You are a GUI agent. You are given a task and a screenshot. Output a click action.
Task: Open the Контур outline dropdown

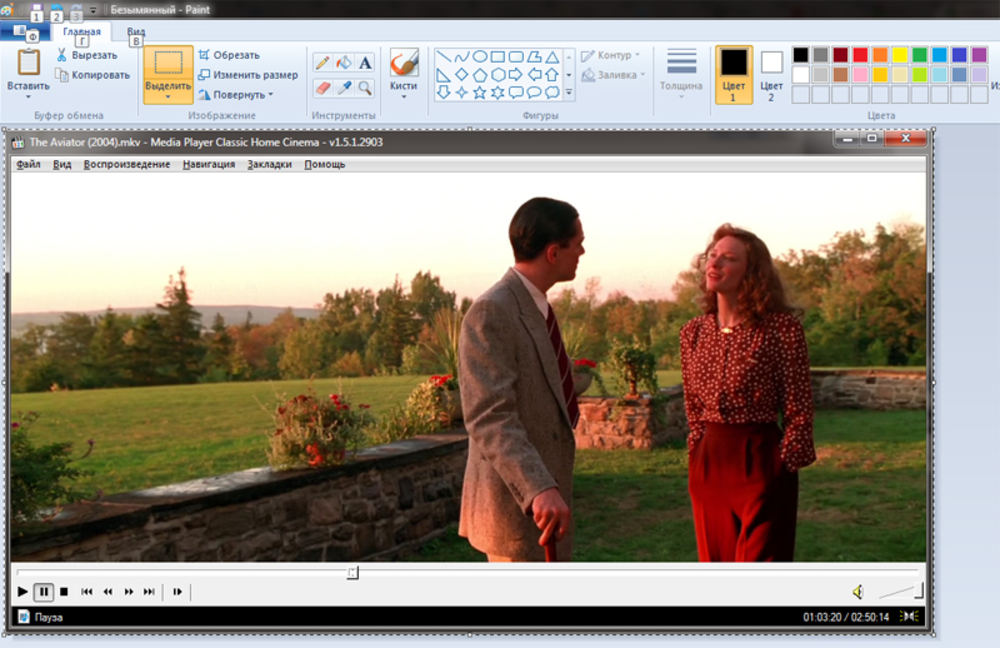point(610,55)
